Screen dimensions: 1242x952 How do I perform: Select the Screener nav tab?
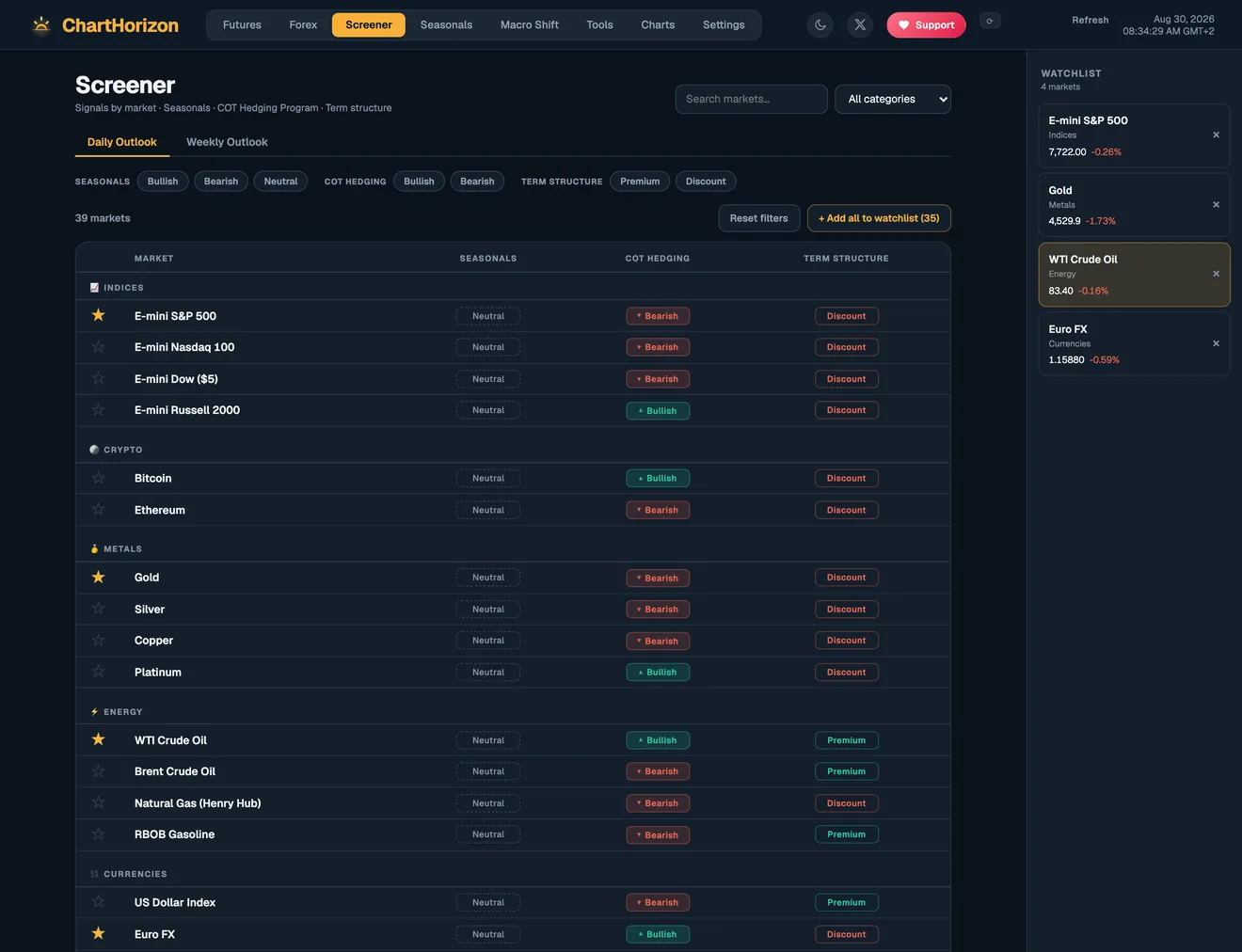coord(369,24)
